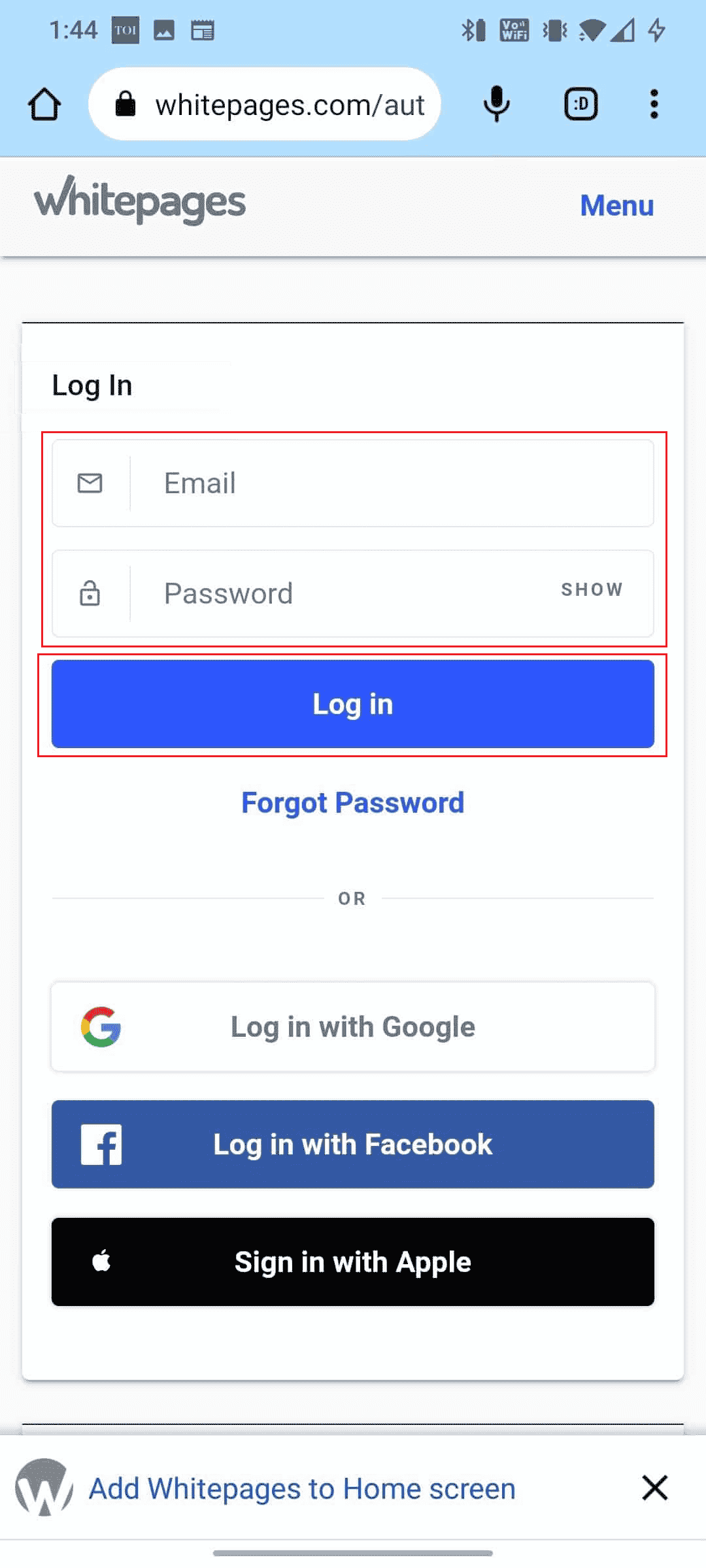Tap the lock icon beside the Password field
This screenshot has height=1568, width=706.
point(89,593)
